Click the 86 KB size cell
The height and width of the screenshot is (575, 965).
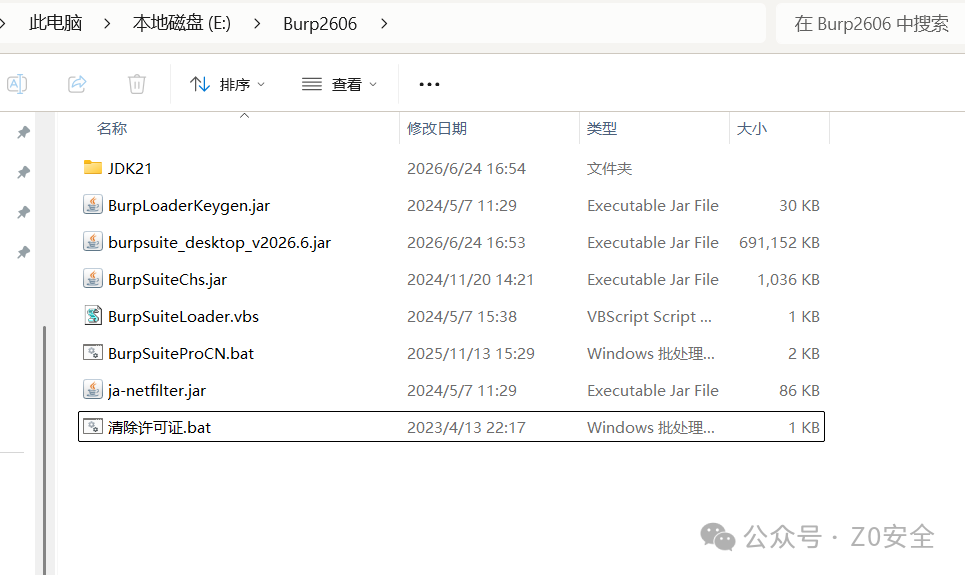coord(799,390)
